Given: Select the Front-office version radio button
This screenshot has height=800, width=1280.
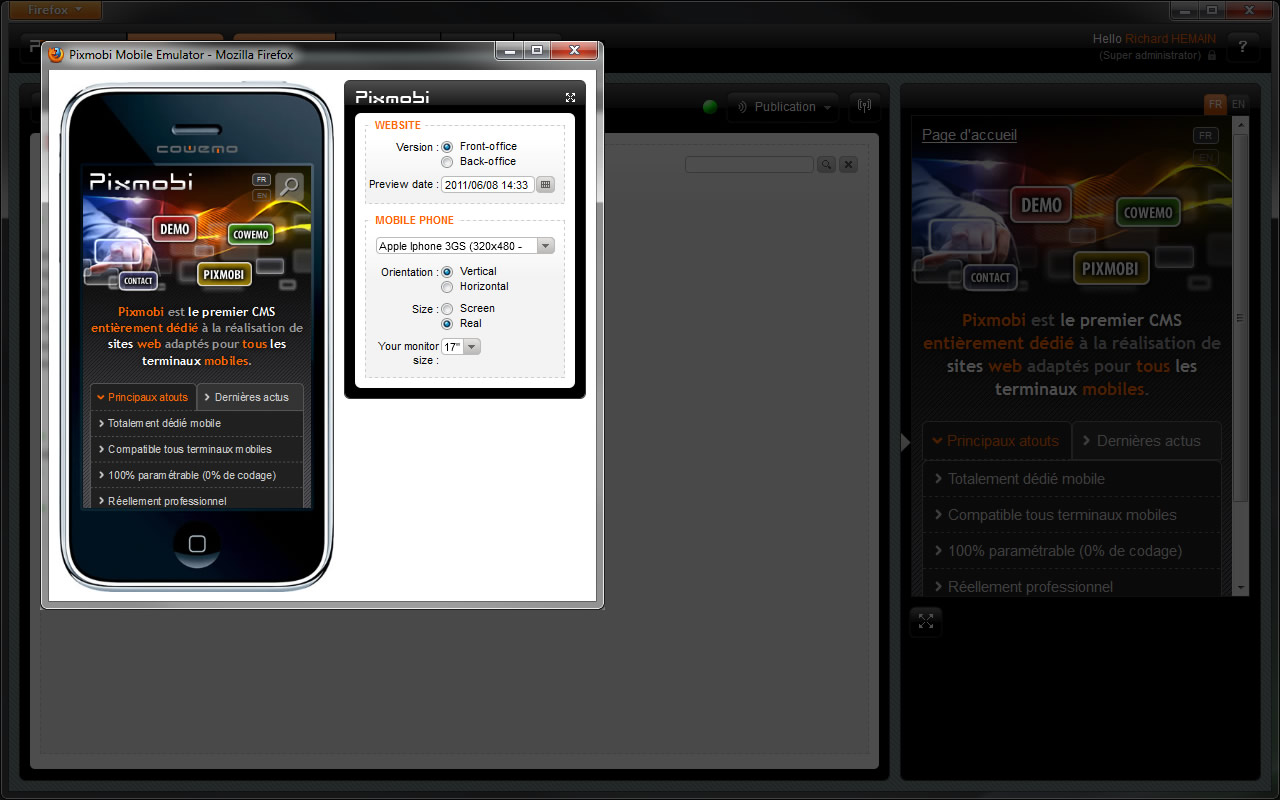Looking at the screenshot, I should [447, 147].
